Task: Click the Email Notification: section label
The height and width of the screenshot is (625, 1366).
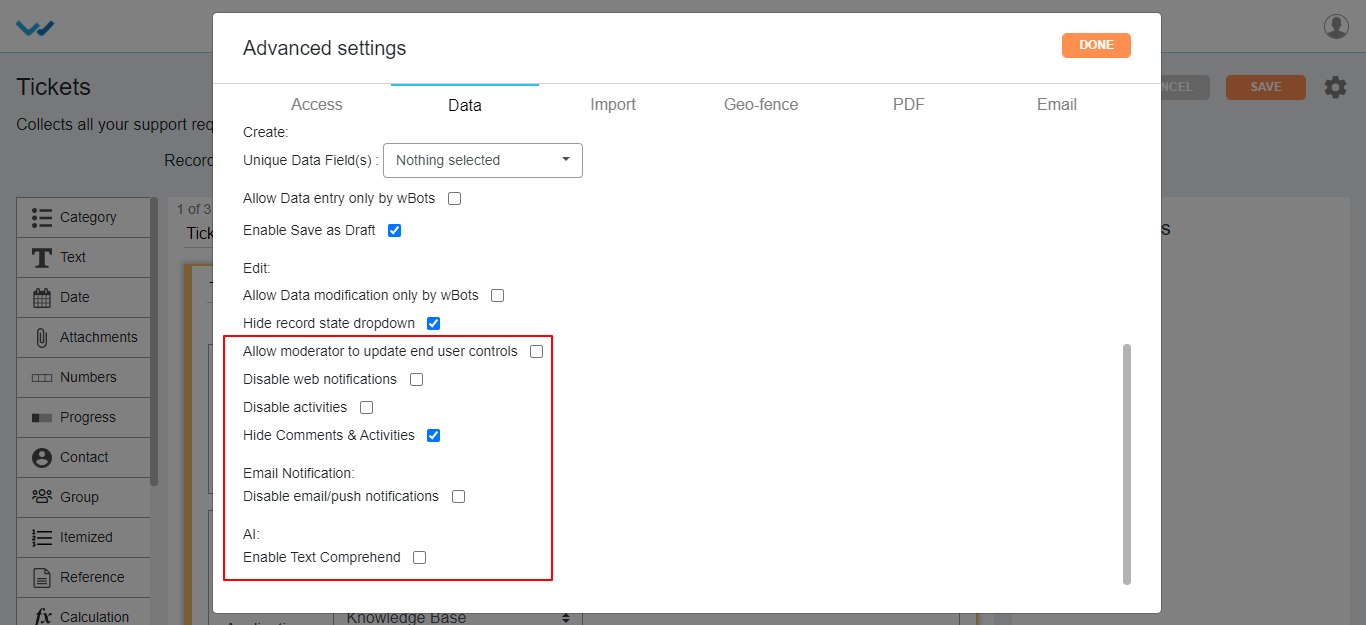Action: [299, 473]
